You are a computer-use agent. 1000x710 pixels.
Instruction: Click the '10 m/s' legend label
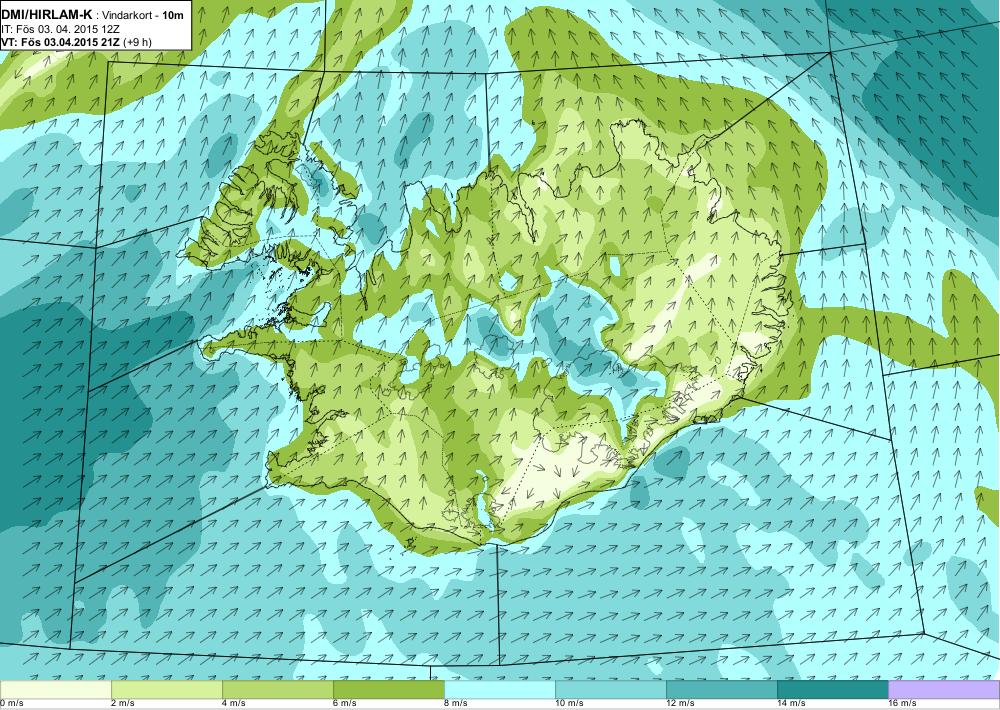(x=569, y=704)
